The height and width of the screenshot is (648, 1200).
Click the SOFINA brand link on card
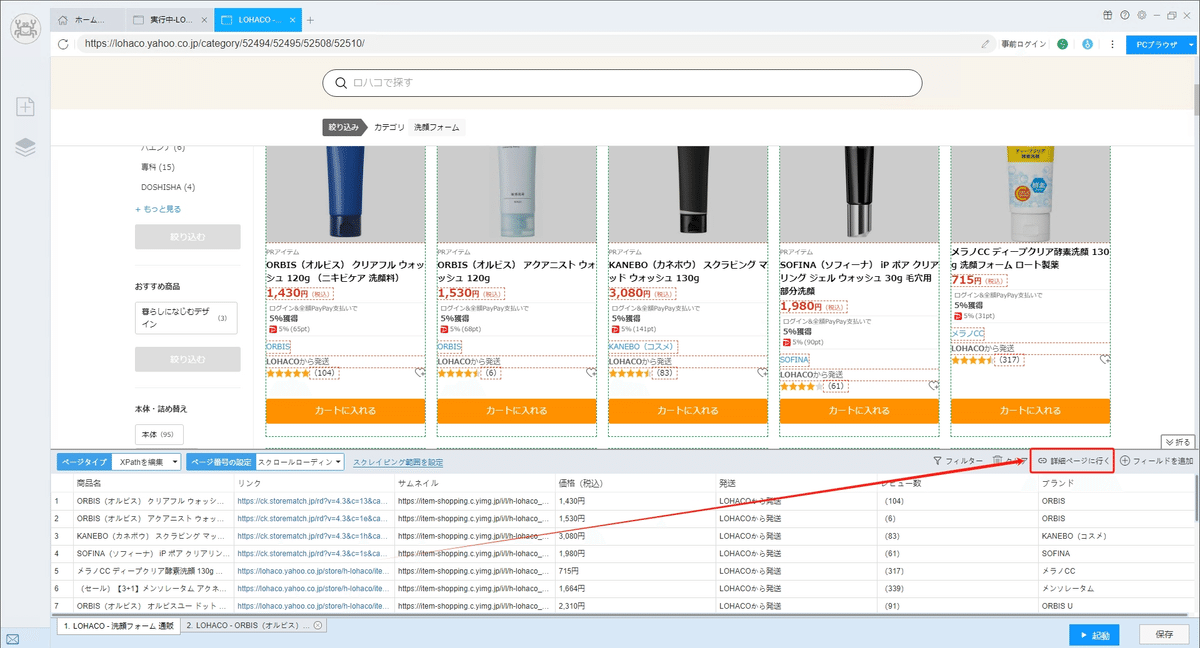(x=794, y=359)
